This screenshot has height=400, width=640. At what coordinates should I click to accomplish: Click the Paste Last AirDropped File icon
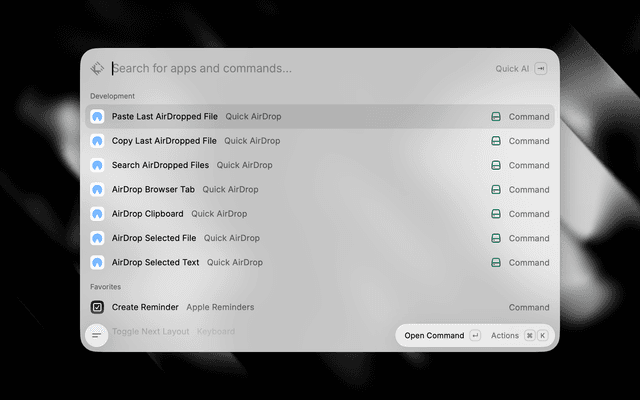(x=97, y=116)
